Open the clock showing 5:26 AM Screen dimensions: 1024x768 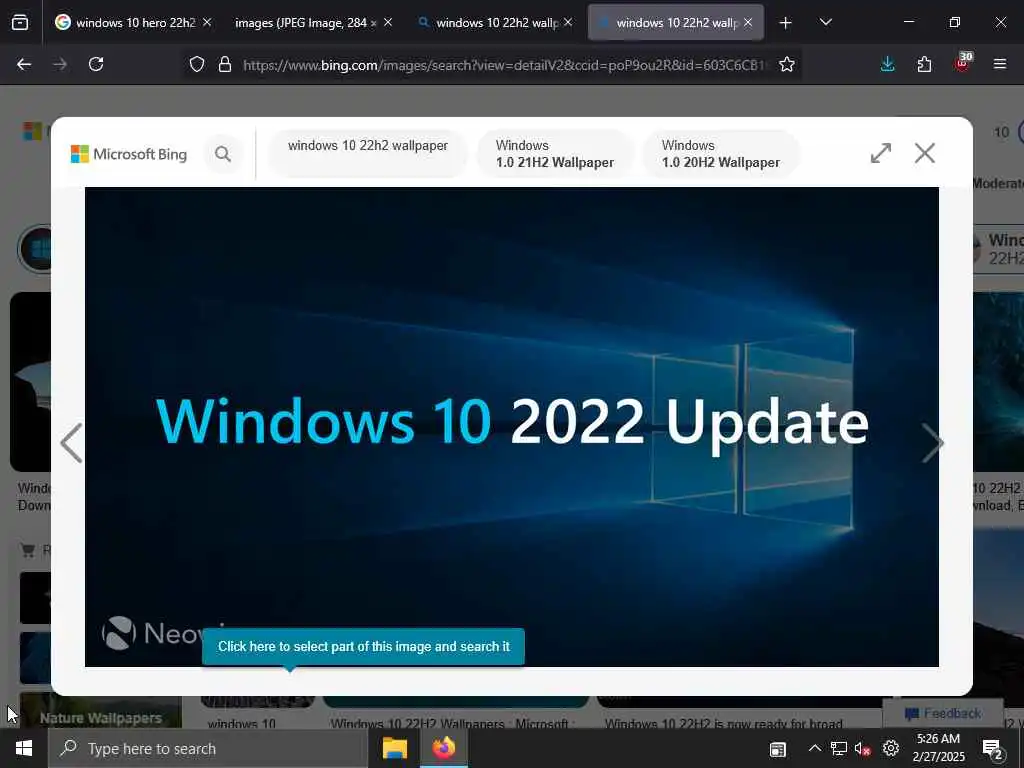coord(938,748)
